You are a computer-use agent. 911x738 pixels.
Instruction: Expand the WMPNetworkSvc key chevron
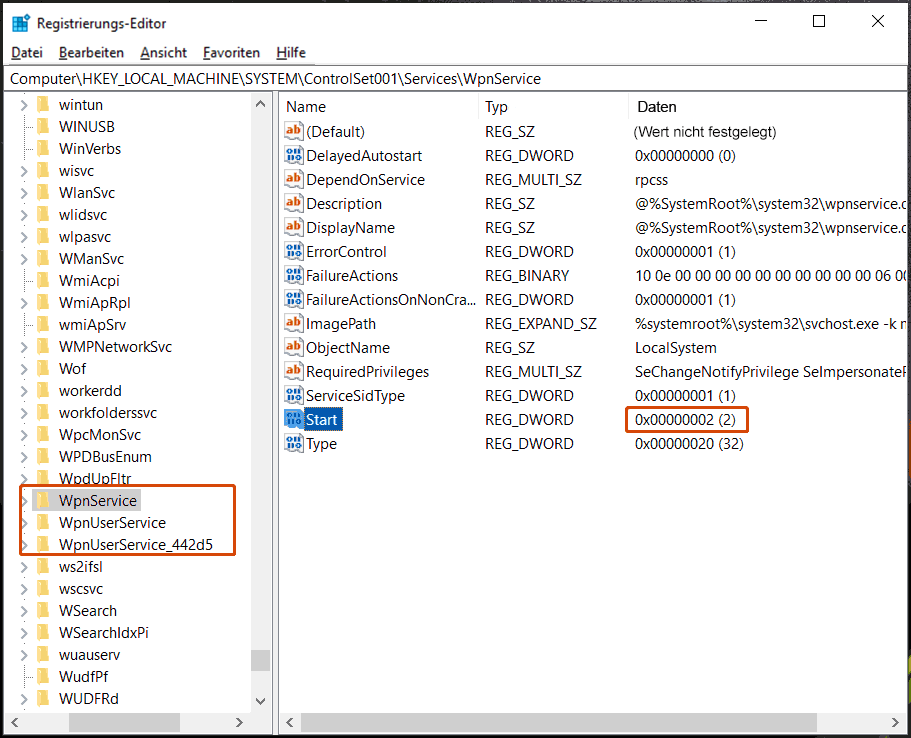[24, 347]
